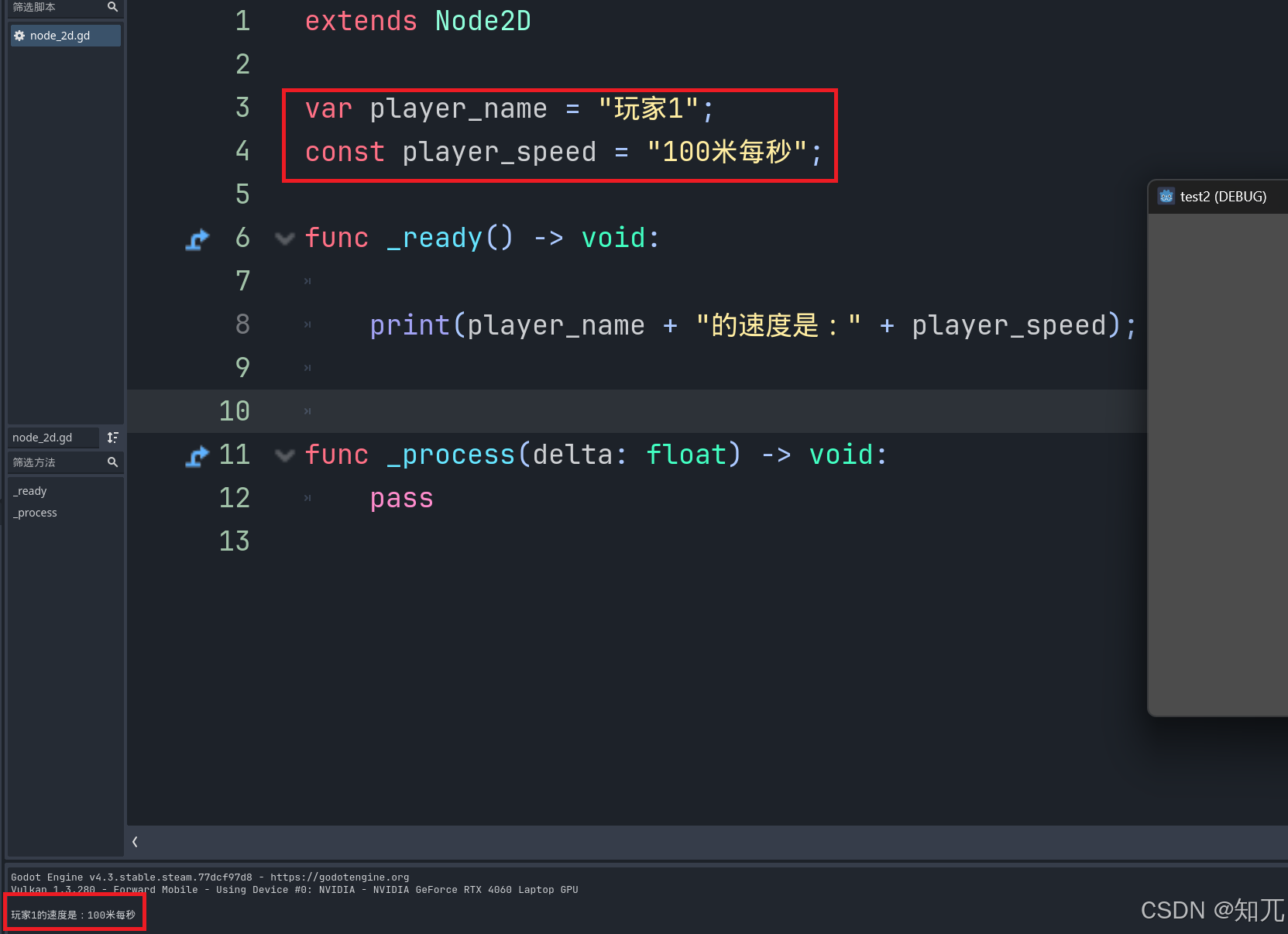Image resolution: width=1288 pixels, height=934 pixels.
Task: Click the search icon in 筛选方法 field
Action: (x=113, y=462)
